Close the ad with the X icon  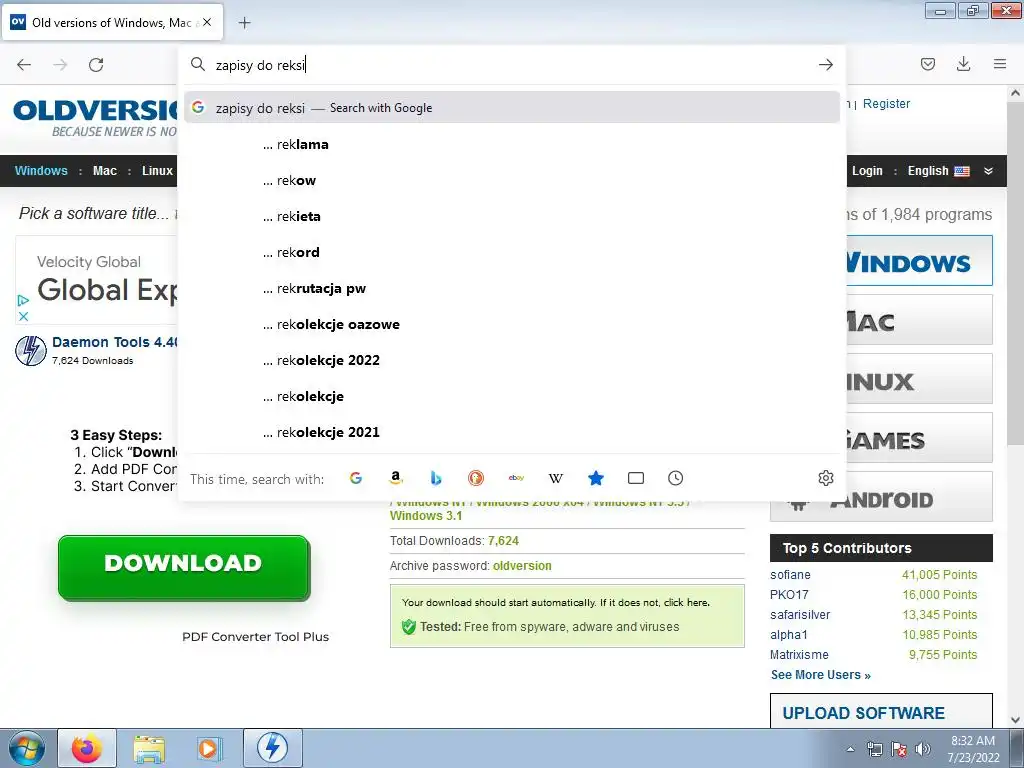coord(24,316)
